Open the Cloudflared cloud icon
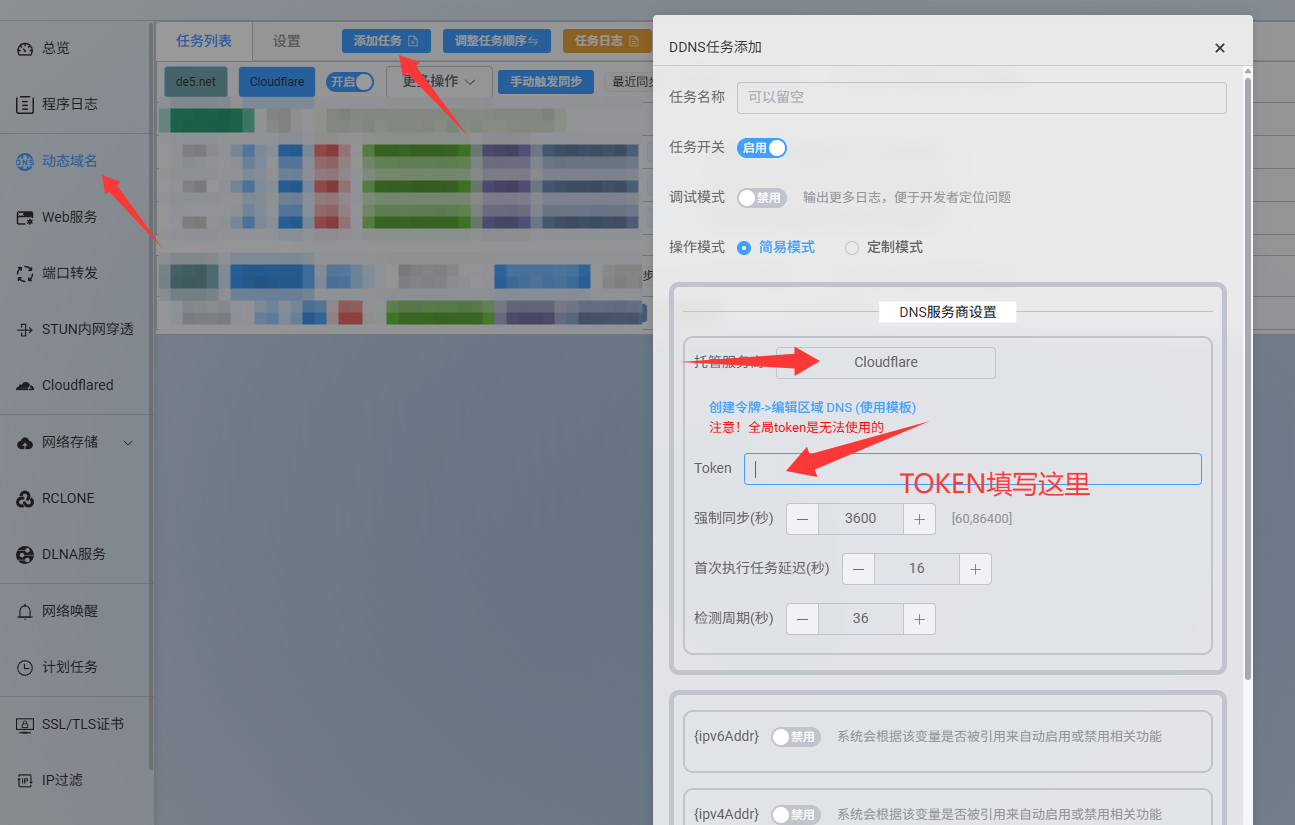The height and width of the screenshot is (825, 1295). 25,385
